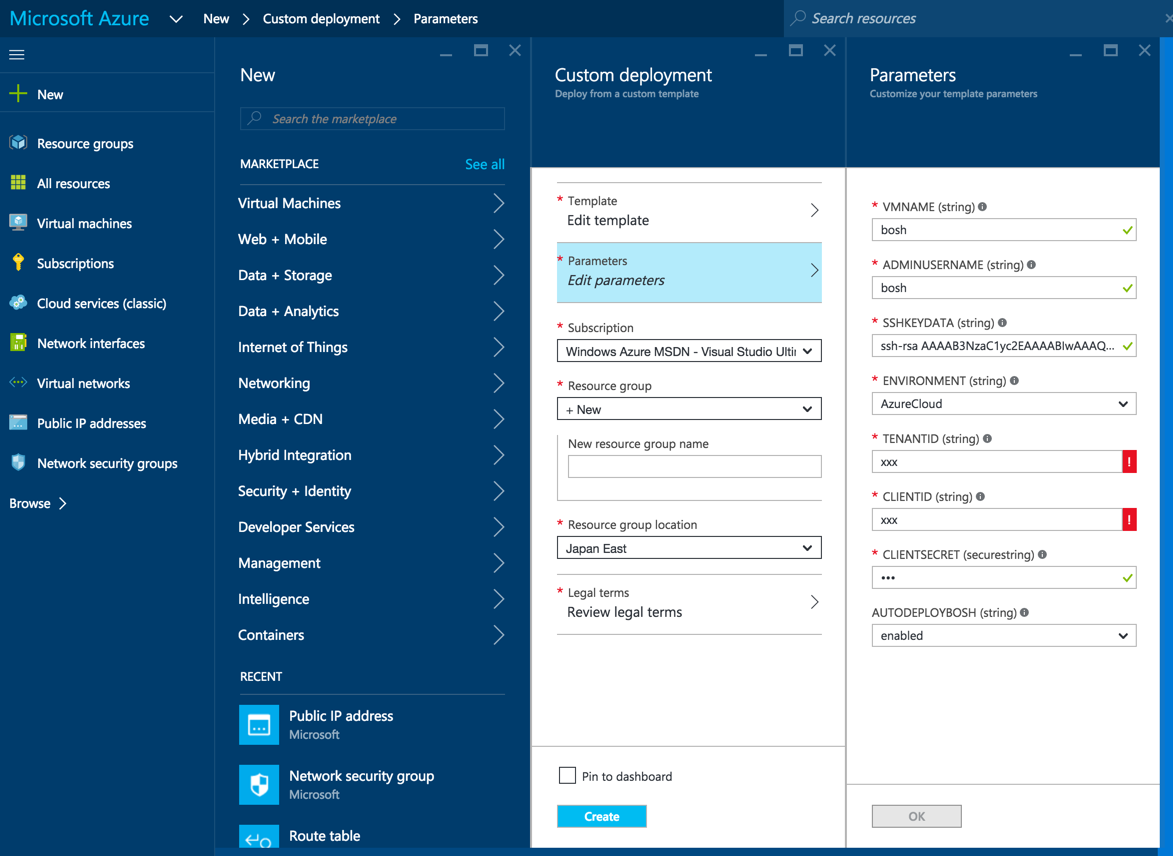Viewport: 1173px width, 856px height.
Task: Click the Virtual machines monitor icon
Action: coord(18,223)
